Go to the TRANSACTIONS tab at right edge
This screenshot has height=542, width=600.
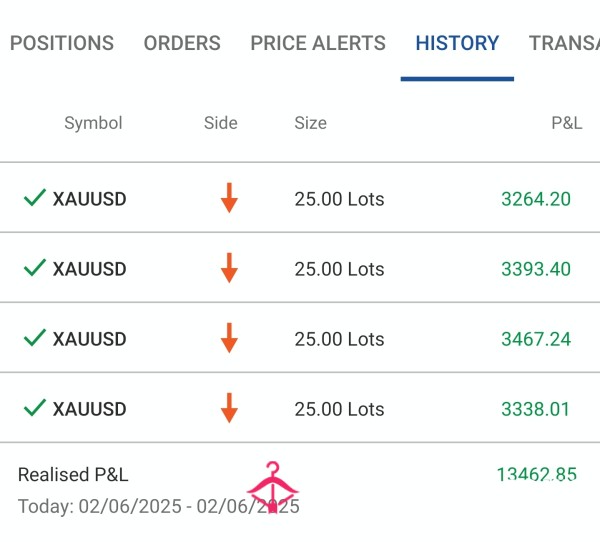coord(564,43)
